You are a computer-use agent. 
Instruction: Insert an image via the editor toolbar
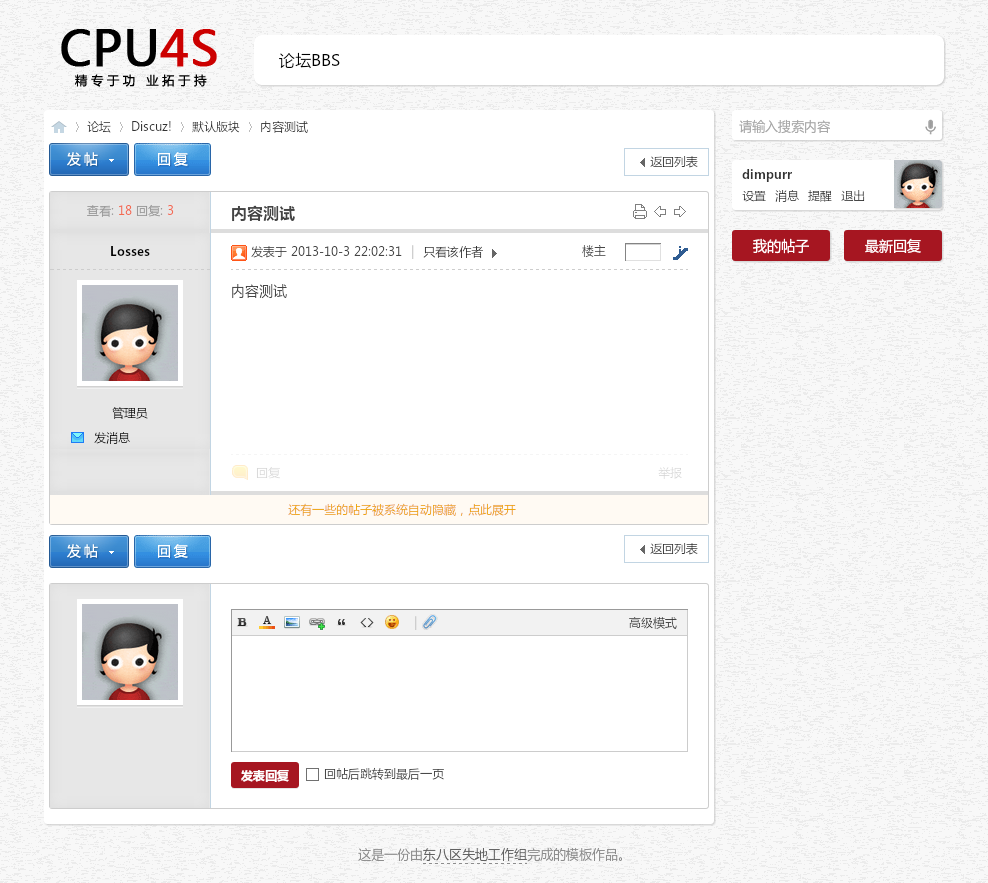[292, 623]
